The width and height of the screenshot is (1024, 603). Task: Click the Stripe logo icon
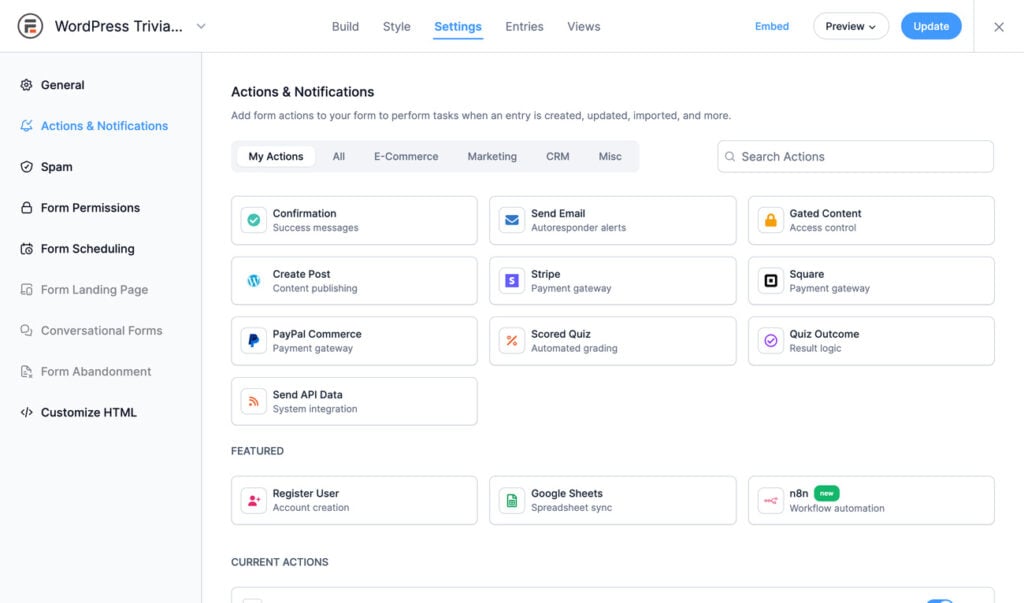(x=512, y=281)
